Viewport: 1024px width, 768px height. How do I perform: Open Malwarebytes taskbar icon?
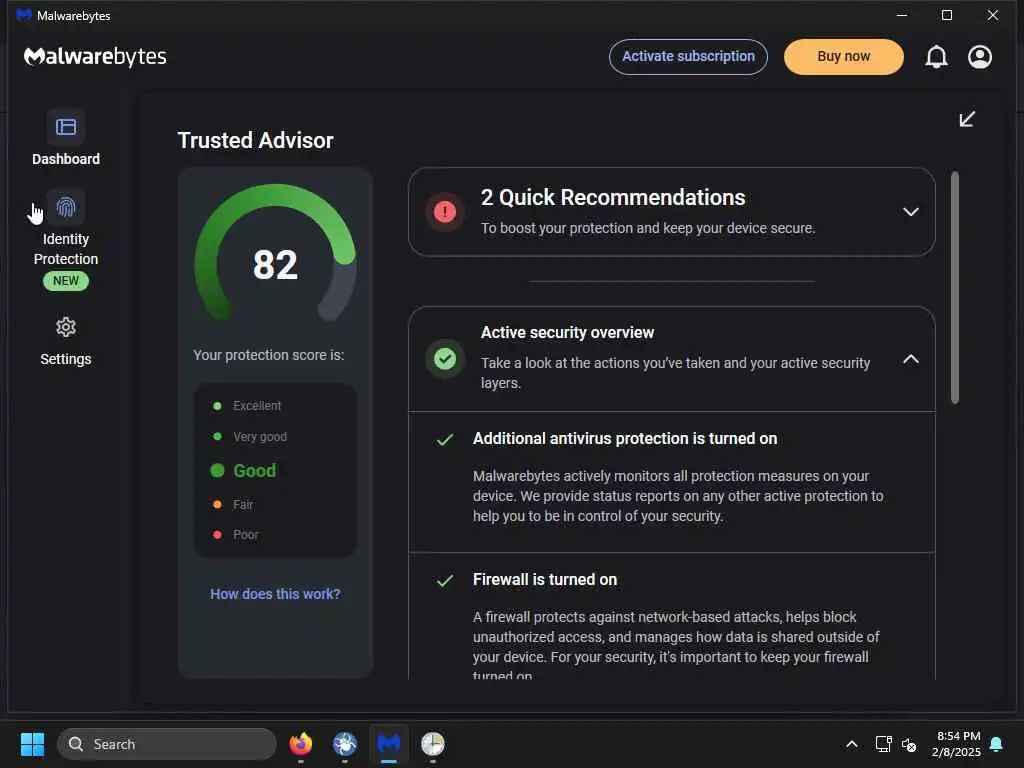click(x=389, y=744)
